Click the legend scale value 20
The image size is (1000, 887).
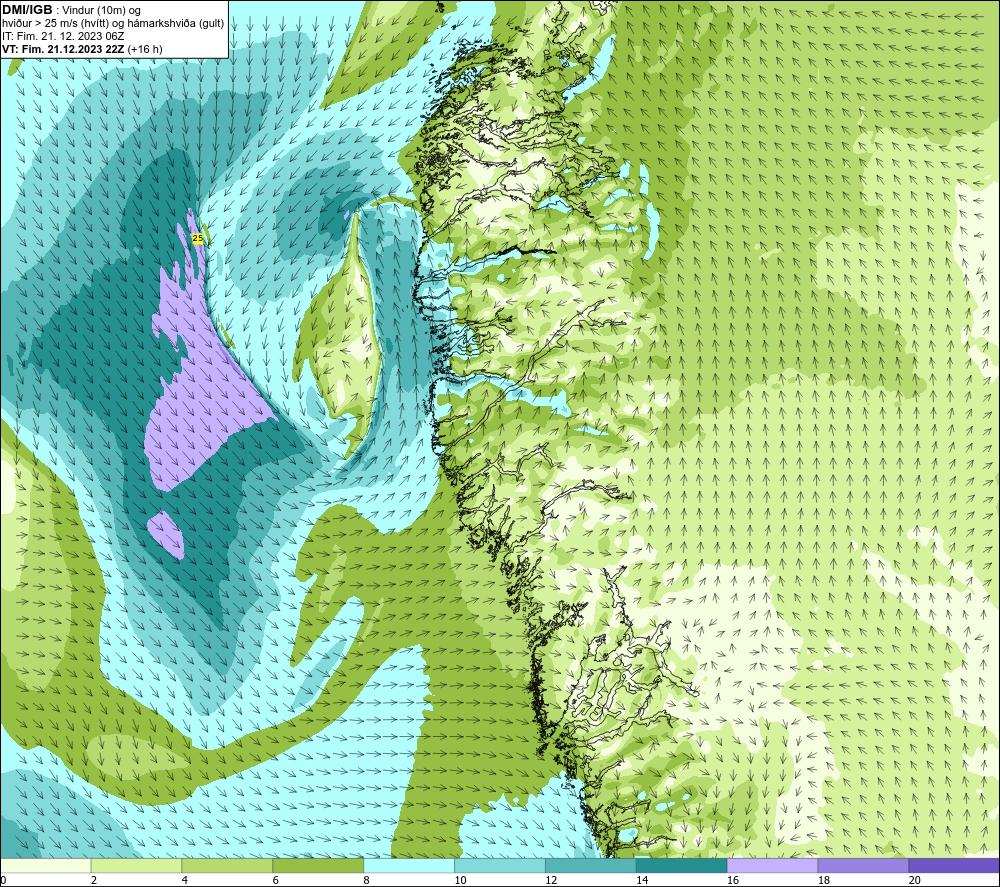pos(915,880)
